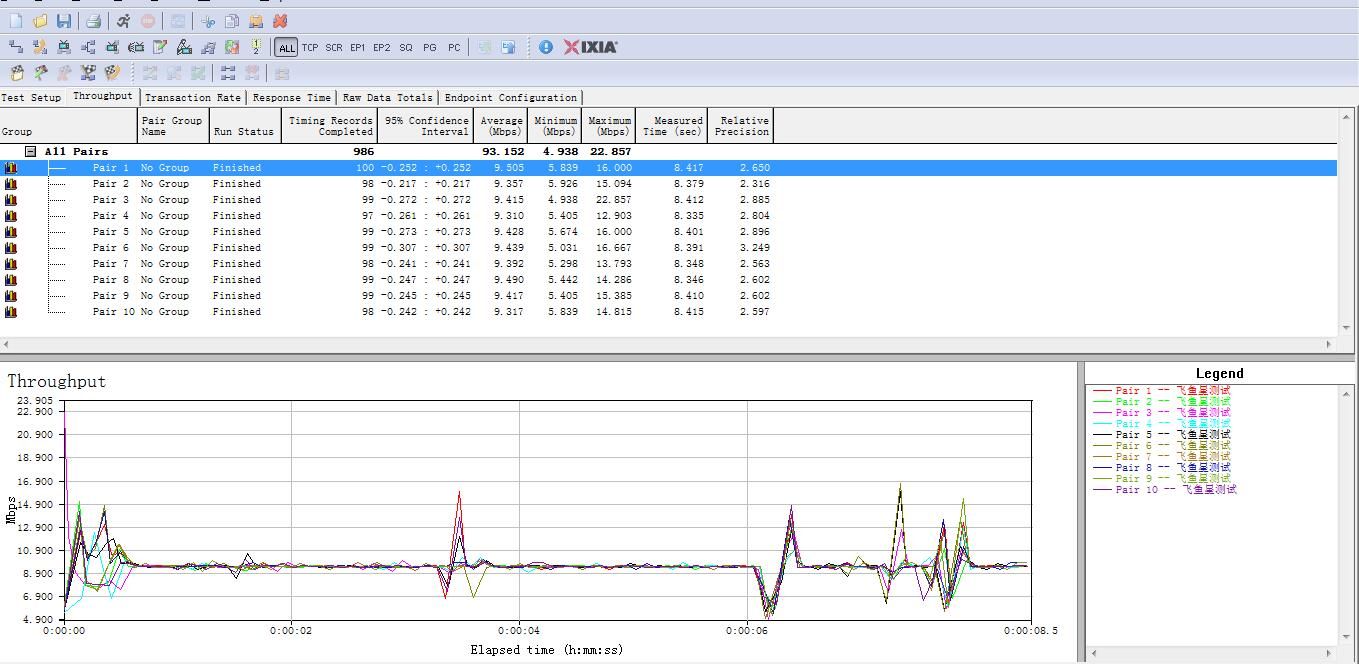Select the Pair 3 row
The width and height of the screenshot is (1359, 664).
coord(669,200)
